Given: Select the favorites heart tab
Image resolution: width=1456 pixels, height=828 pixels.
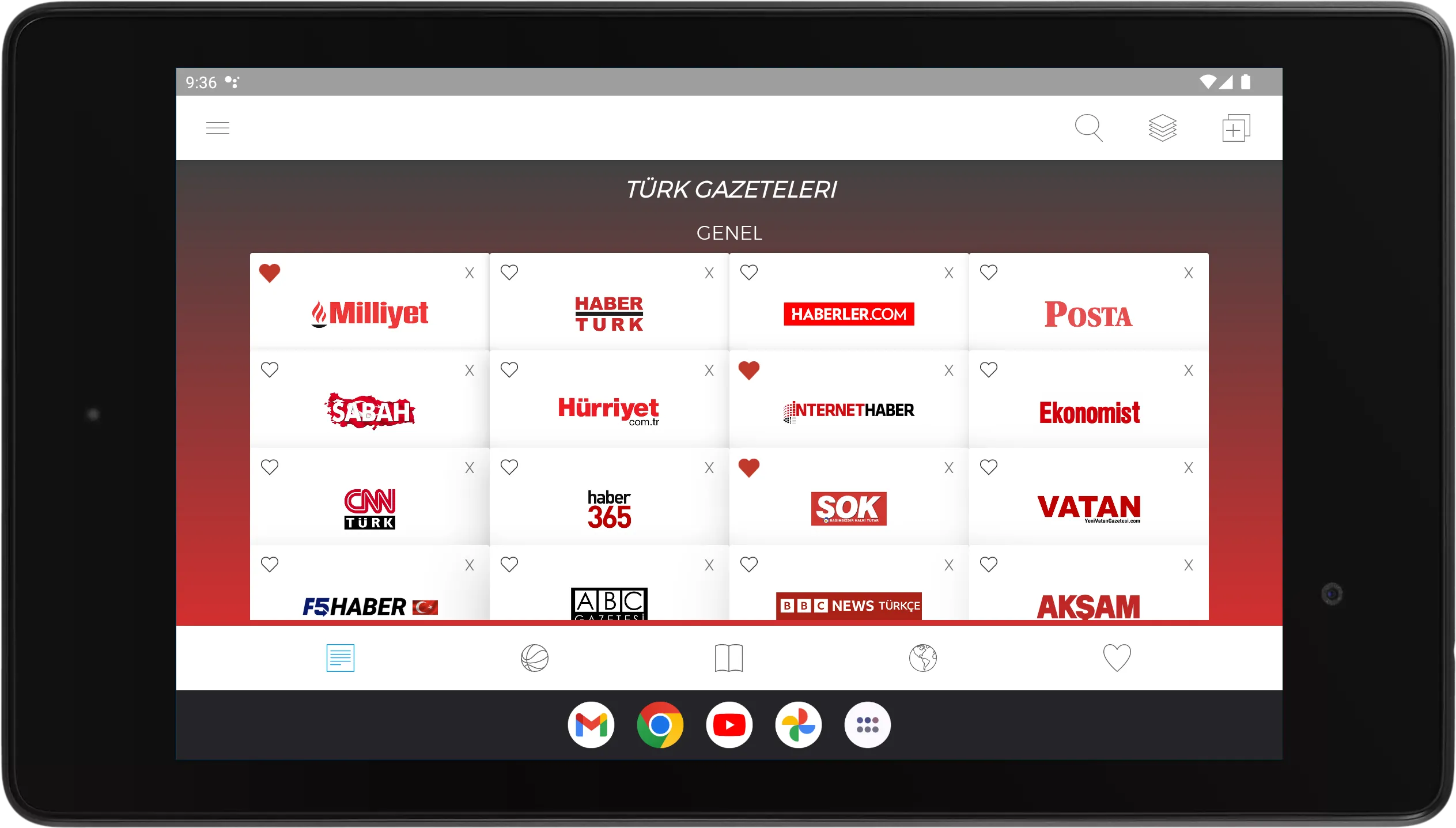Looking at the screenshot, I should pyautogui.click(x=1117, y=658).
